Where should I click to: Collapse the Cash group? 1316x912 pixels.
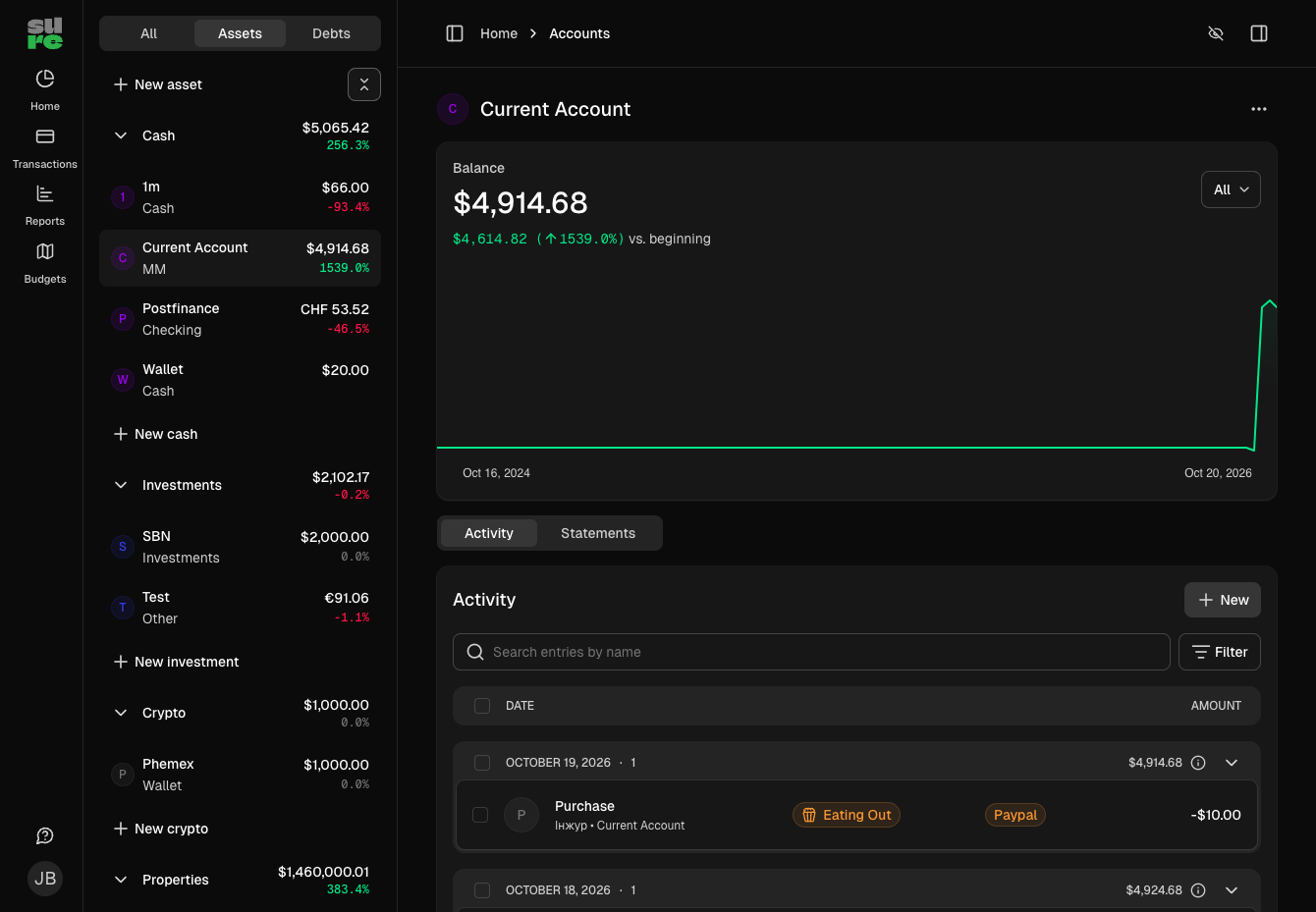coord(121,135)
